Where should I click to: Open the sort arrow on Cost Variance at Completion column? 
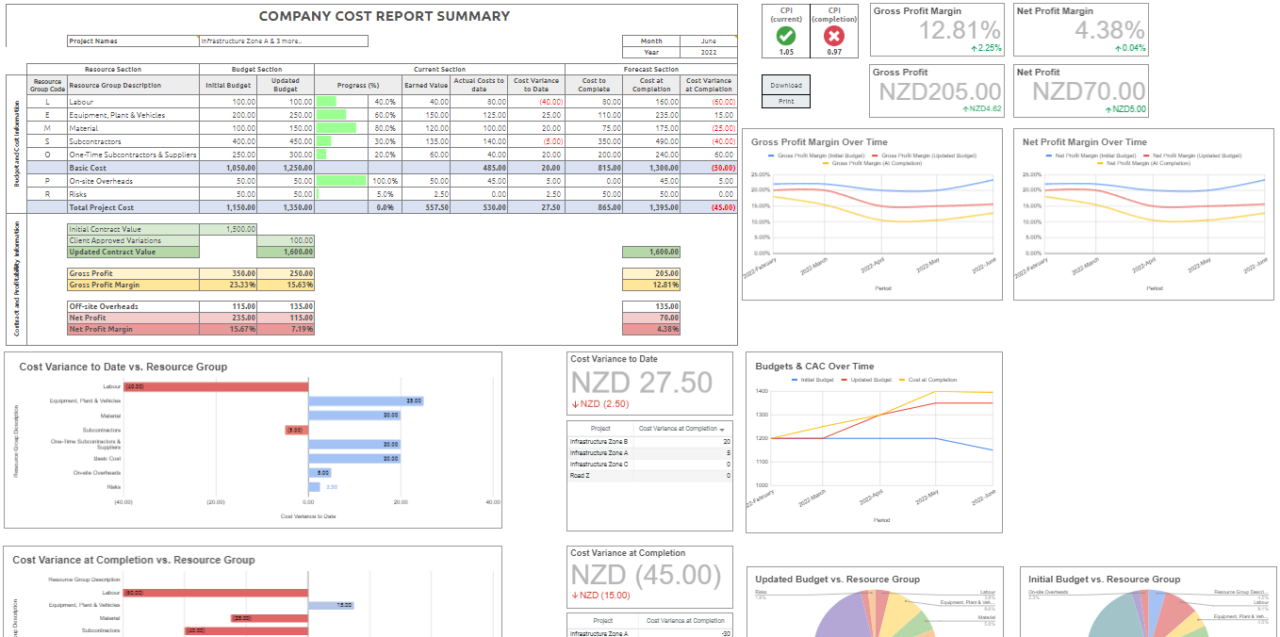coord(722,429)
